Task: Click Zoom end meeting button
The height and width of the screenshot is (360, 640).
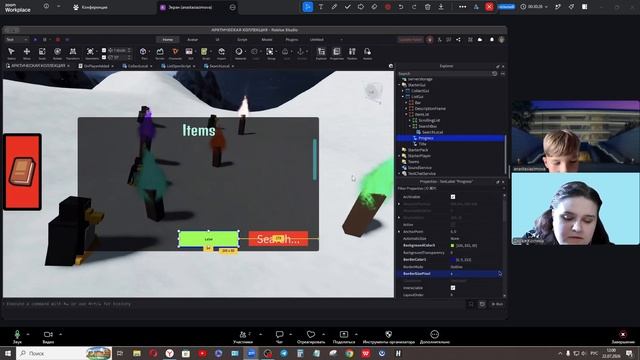Action: (x=623, y=337)
